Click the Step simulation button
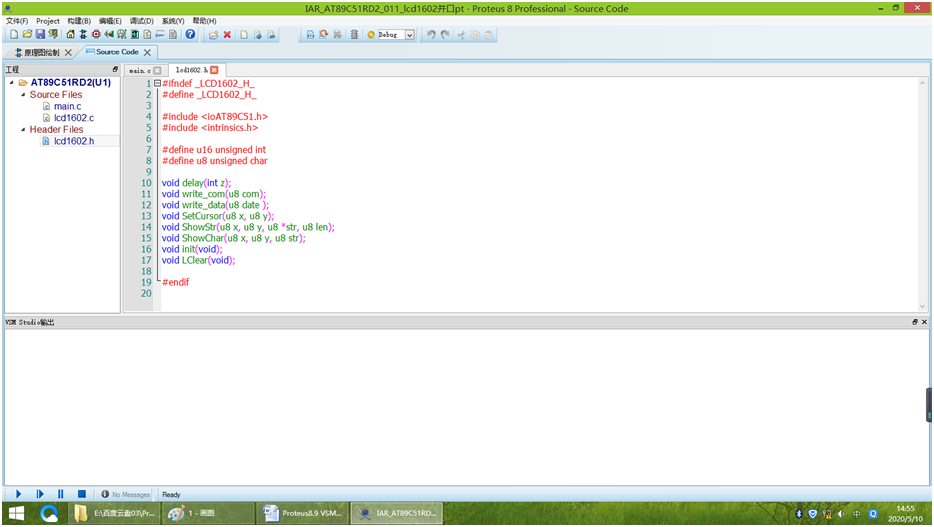This screenshot has height=527, width=934. 40,494
